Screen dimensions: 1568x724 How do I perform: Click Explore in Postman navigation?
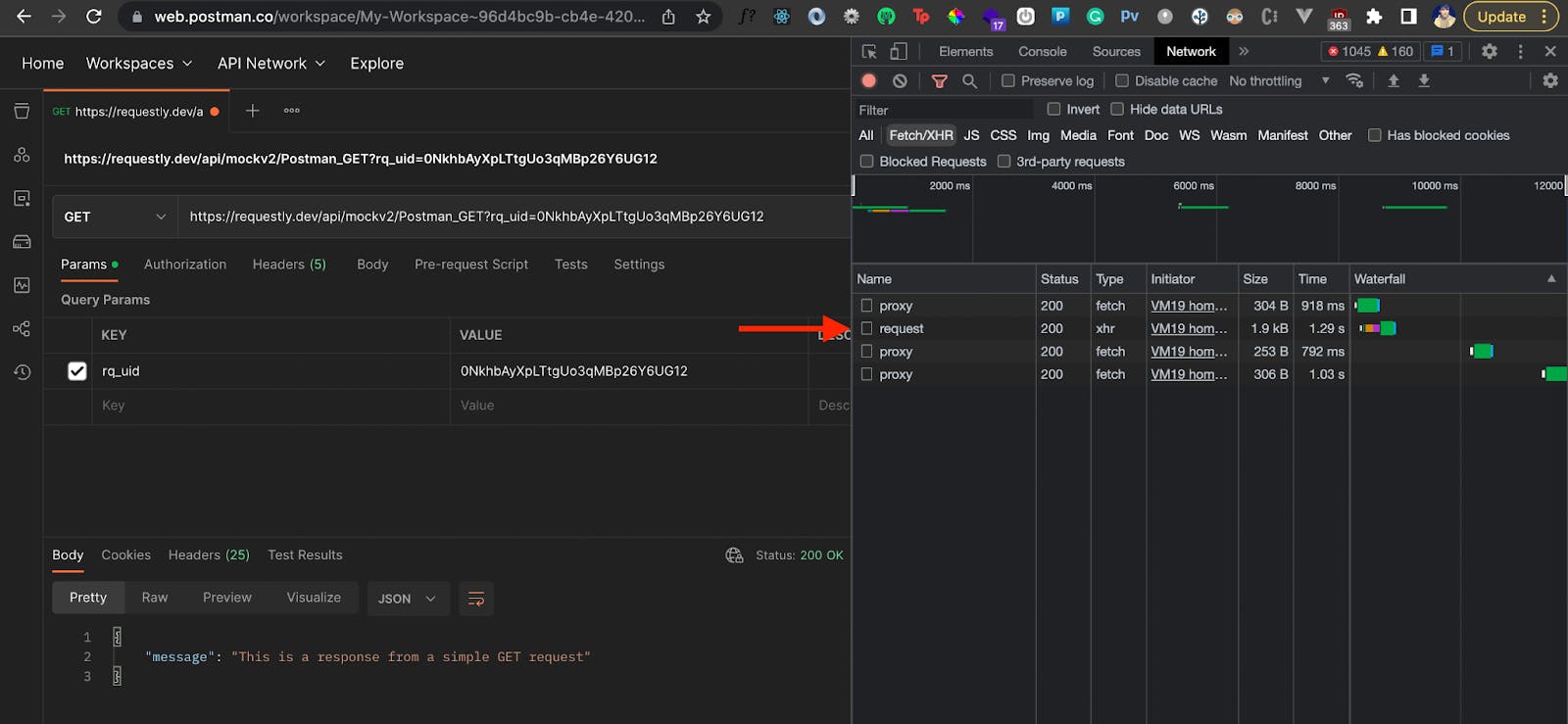coord(376,64)
